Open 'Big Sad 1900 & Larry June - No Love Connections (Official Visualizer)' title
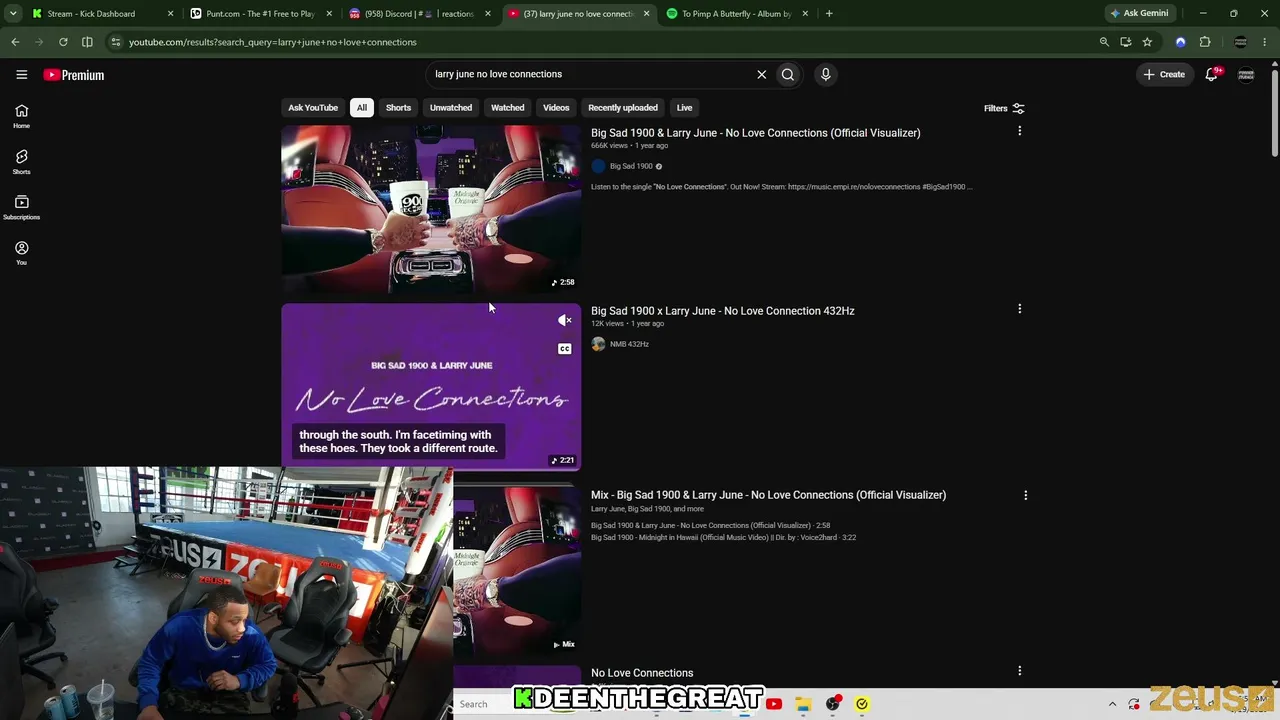This screenshot has height=720, width=1280. [x=756, y=133]
